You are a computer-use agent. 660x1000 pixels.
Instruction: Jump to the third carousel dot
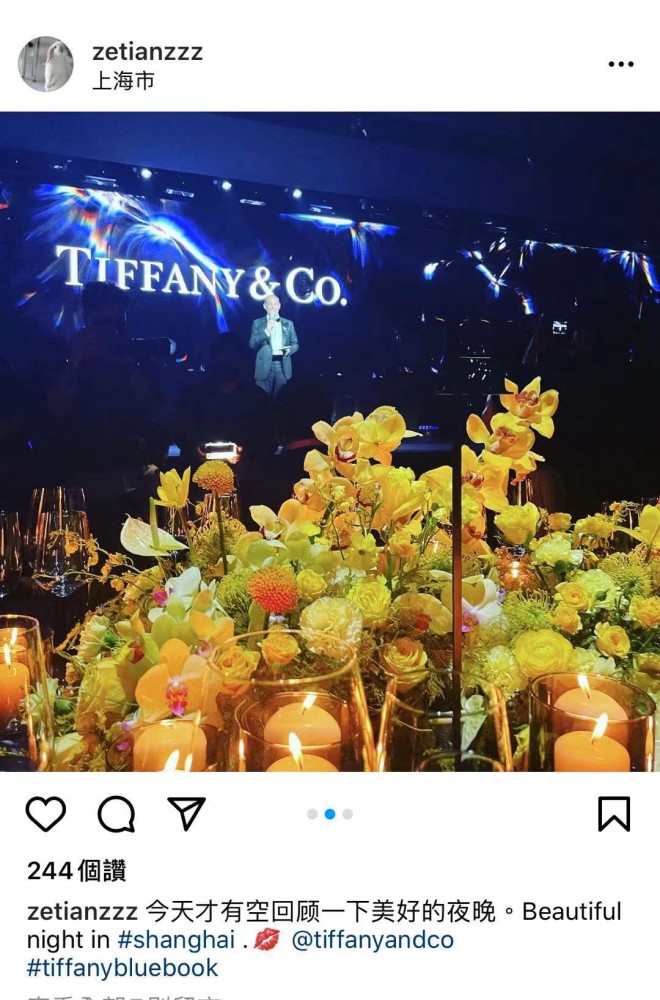(x=348, y=814)
